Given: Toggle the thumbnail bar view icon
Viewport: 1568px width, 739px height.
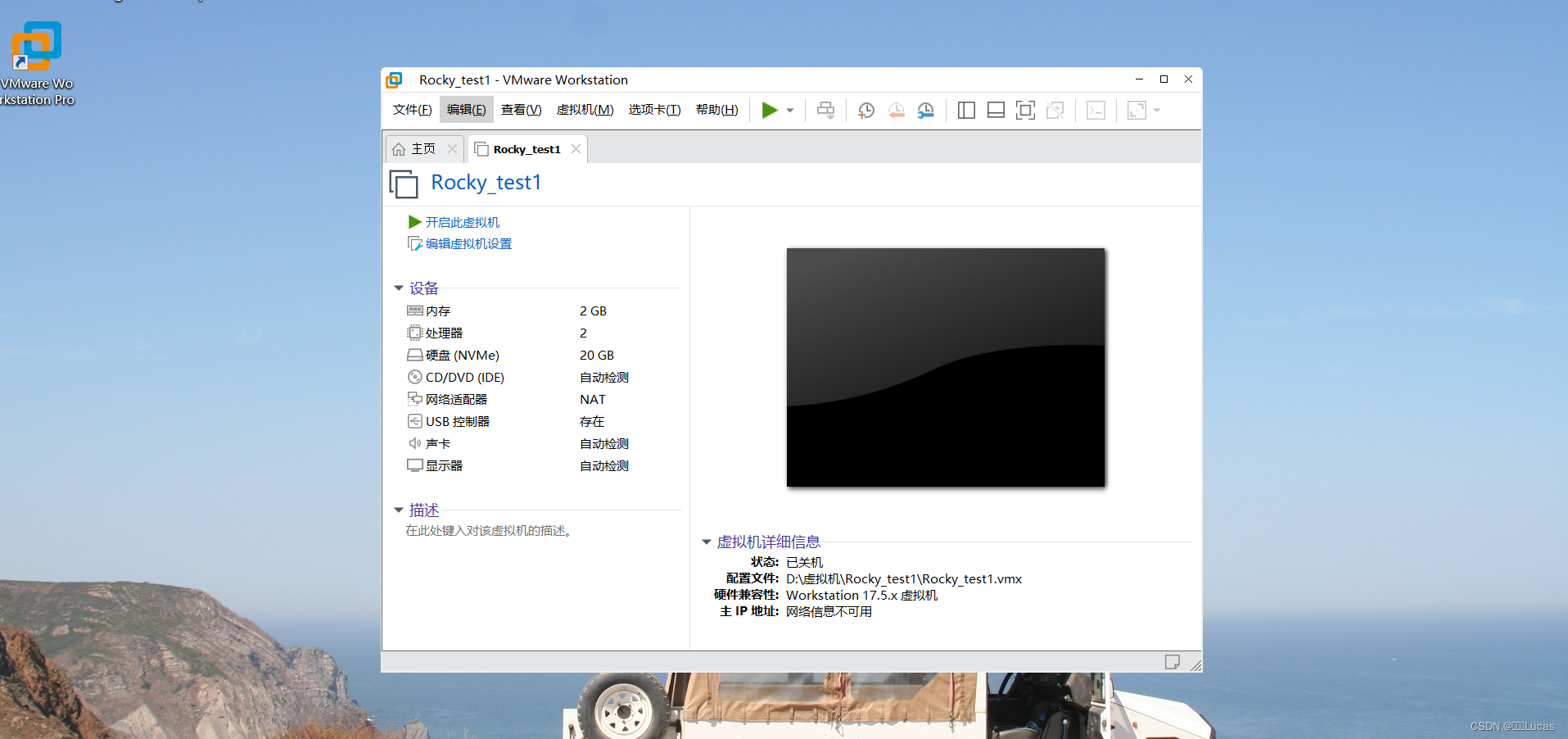Looking at the screenshot, I should (996, 110).
